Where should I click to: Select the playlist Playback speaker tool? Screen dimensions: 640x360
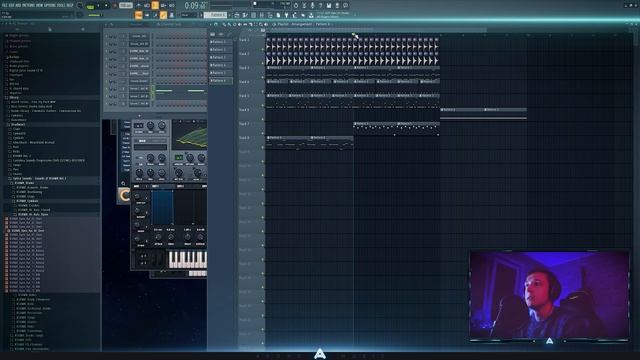pyautogui.click(x=266, y=24)
